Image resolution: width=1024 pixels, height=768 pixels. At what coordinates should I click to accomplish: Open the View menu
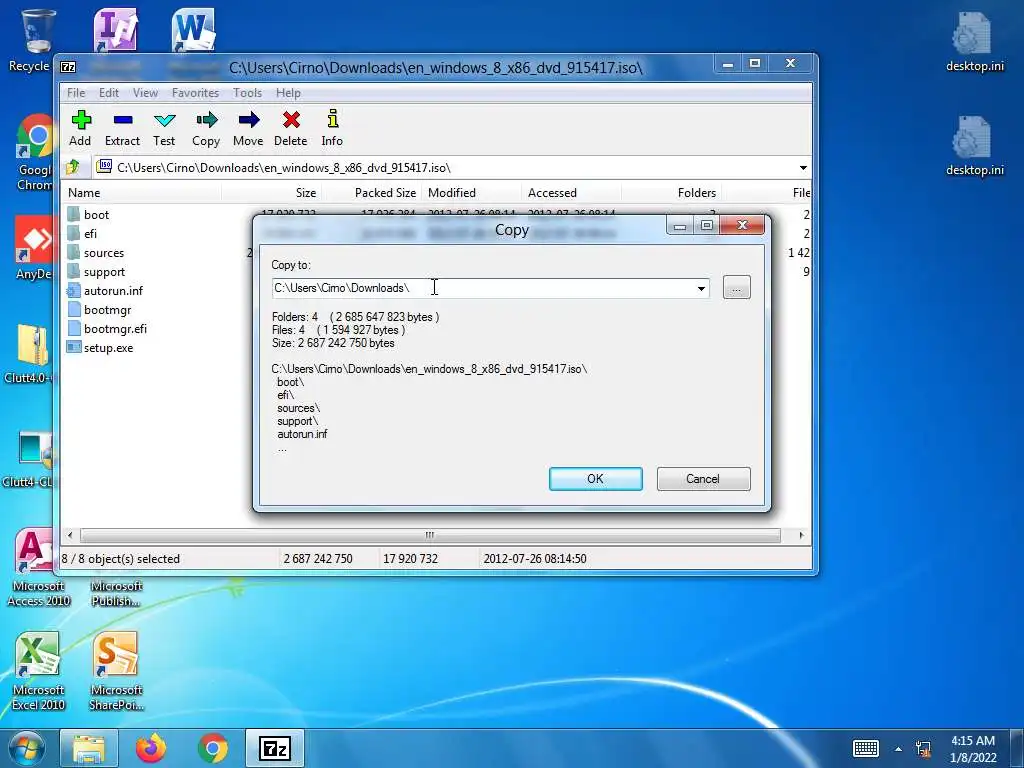coord(146,93)
